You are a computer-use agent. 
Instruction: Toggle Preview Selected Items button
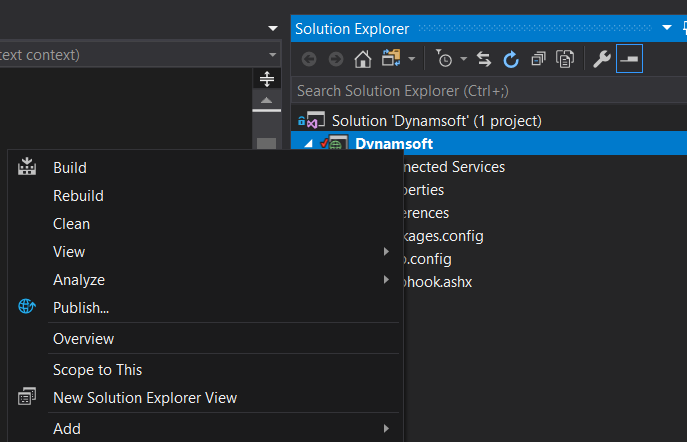629,60
